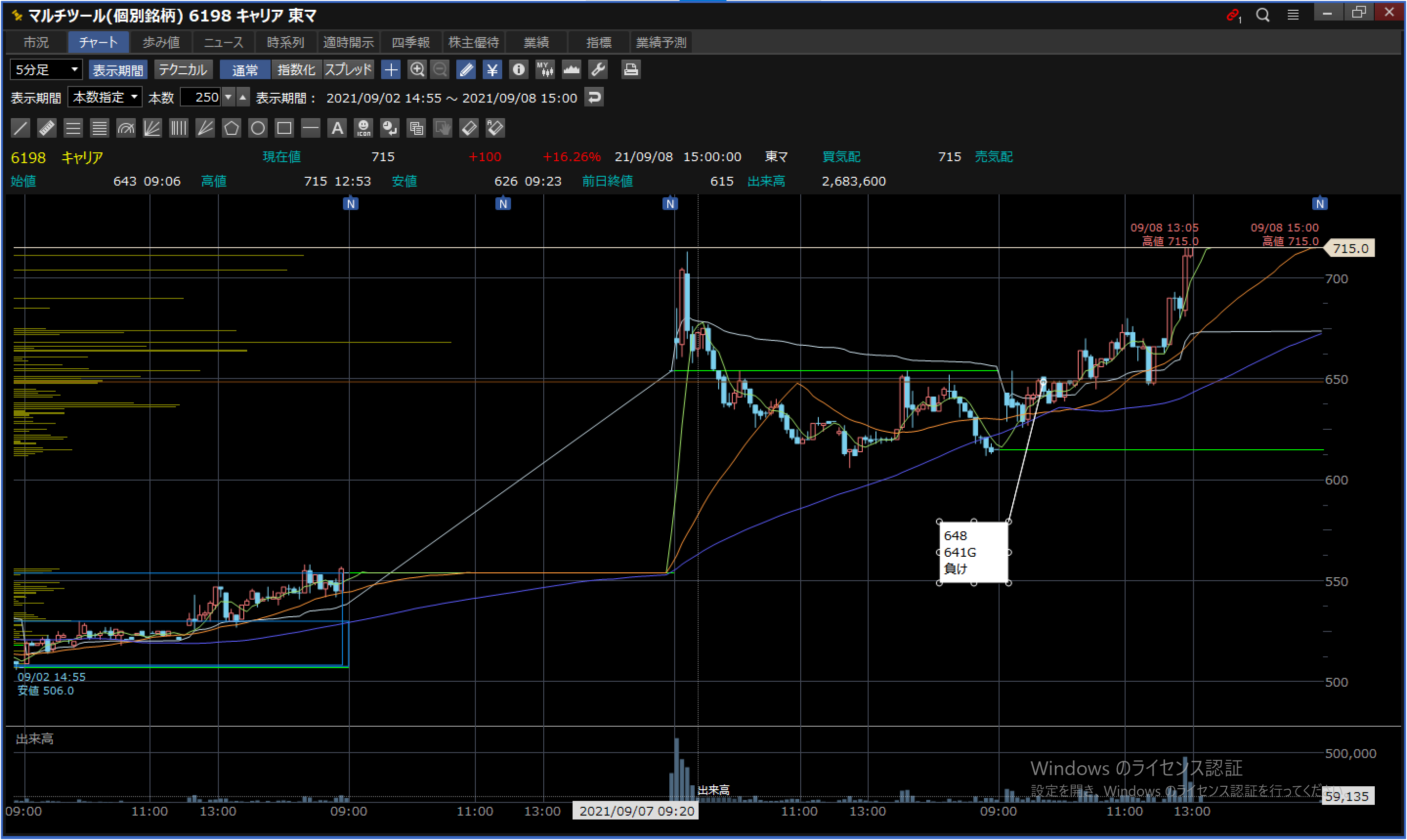The width and height of the screenshot is (1407, 840).
Task: Click the eraser tool icon
Action: point(469,128)
